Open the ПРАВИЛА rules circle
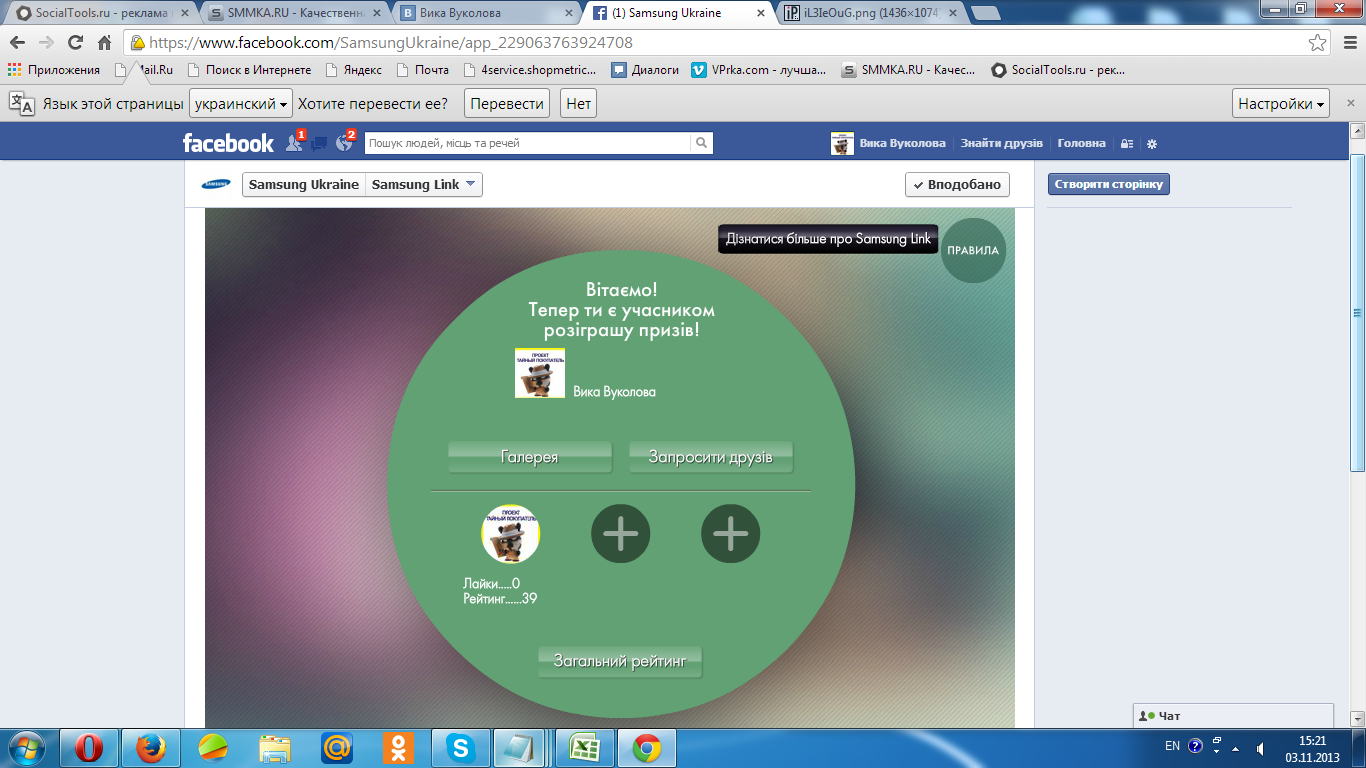 click(973, 251)
